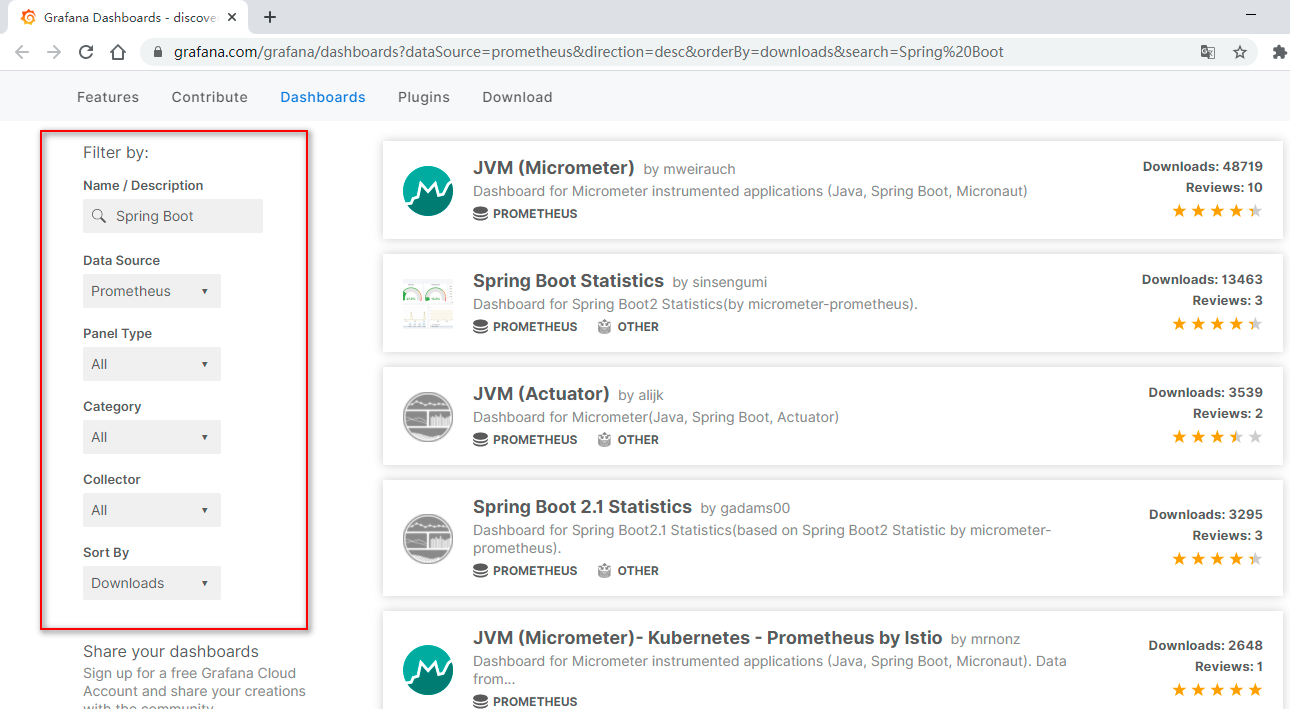
Task: Open the JVM (Micrometer) dashboard logo thumbnail
Action: pyautogui.click(x=428, y=190)
